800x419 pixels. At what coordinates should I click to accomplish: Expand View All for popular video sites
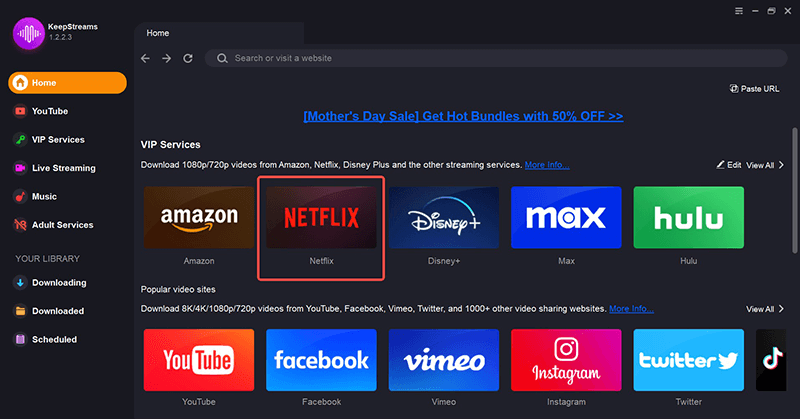point(765,309)
